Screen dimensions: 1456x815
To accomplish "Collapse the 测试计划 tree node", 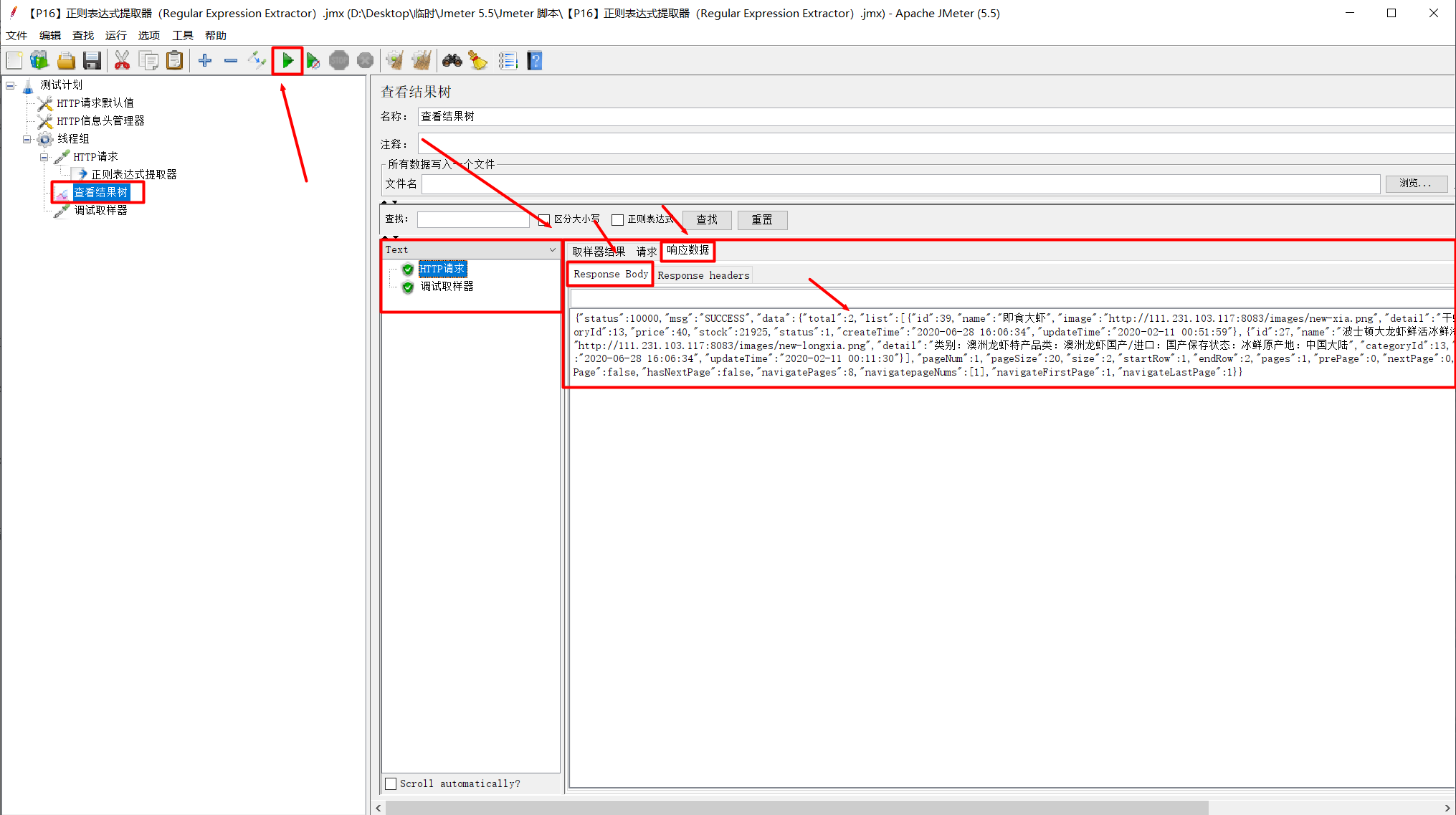I will tap(10, 85).
